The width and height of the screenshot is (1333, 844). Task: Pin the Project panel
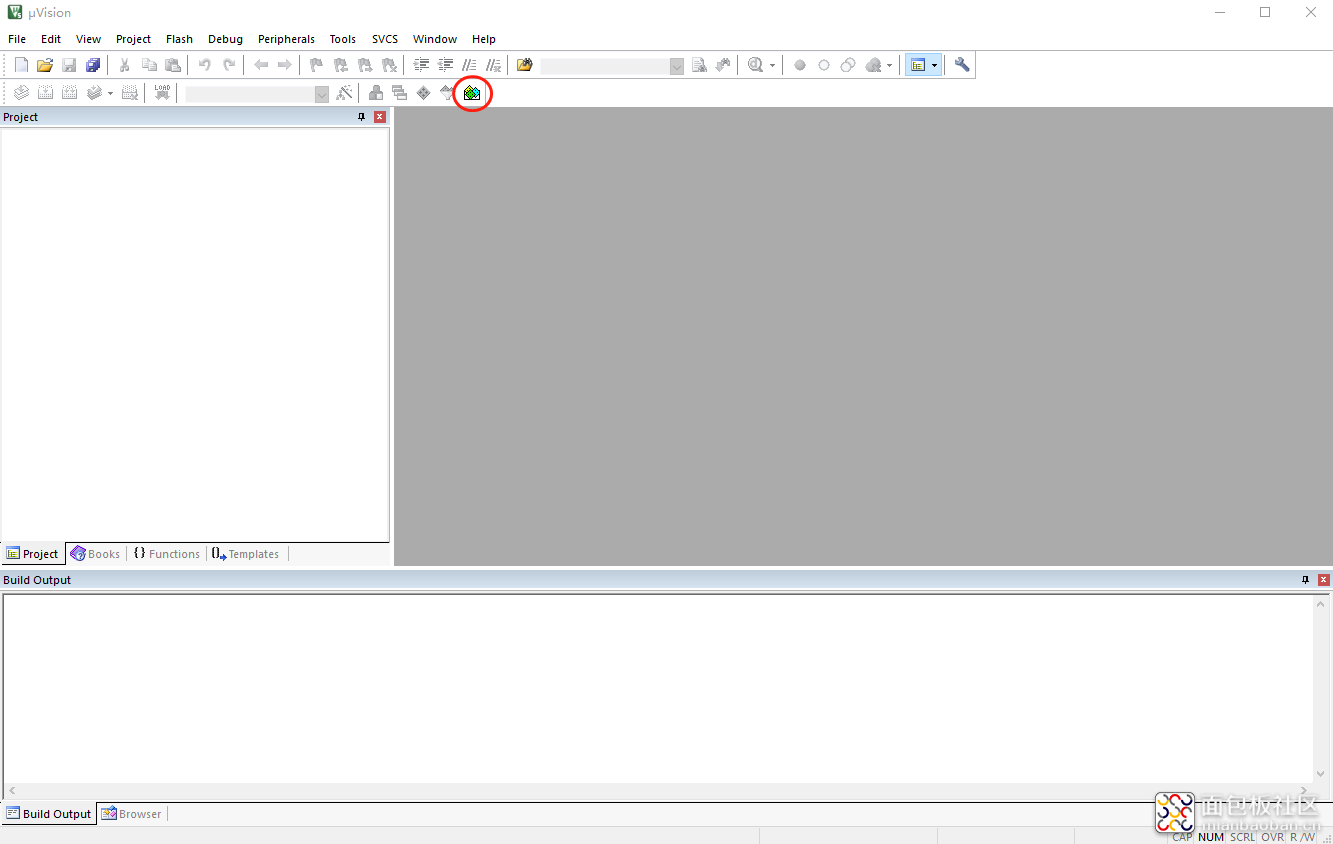coord(362,117)
